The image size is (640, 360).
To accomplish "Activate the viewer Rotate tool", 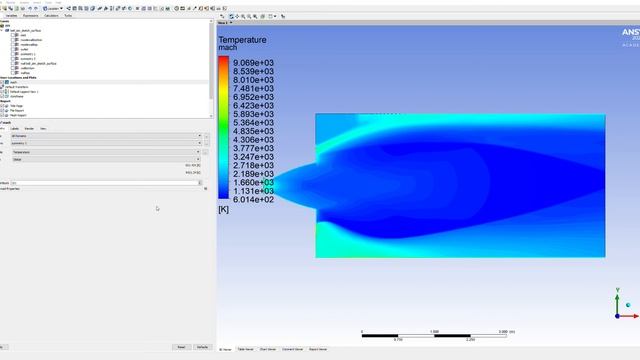I will click(231, 16).
